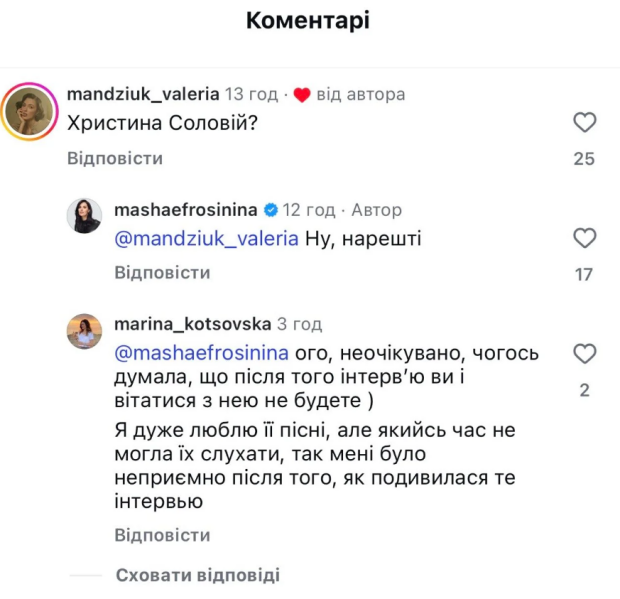The image size is (620, 599).
Task: Open mashaefrosinina's avatar
Action: click(84, 214)
